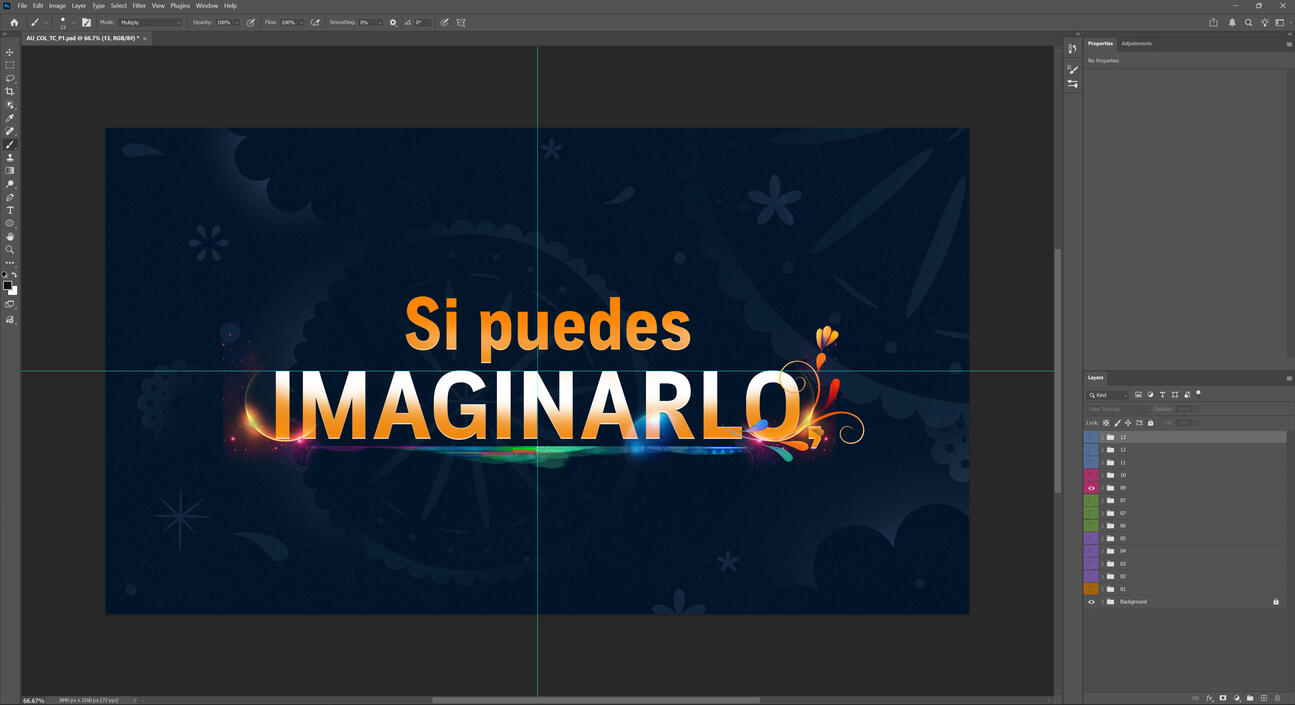Select the Move tool
The width and height of the screenshot is (1295, 705).
pos(10,52)
